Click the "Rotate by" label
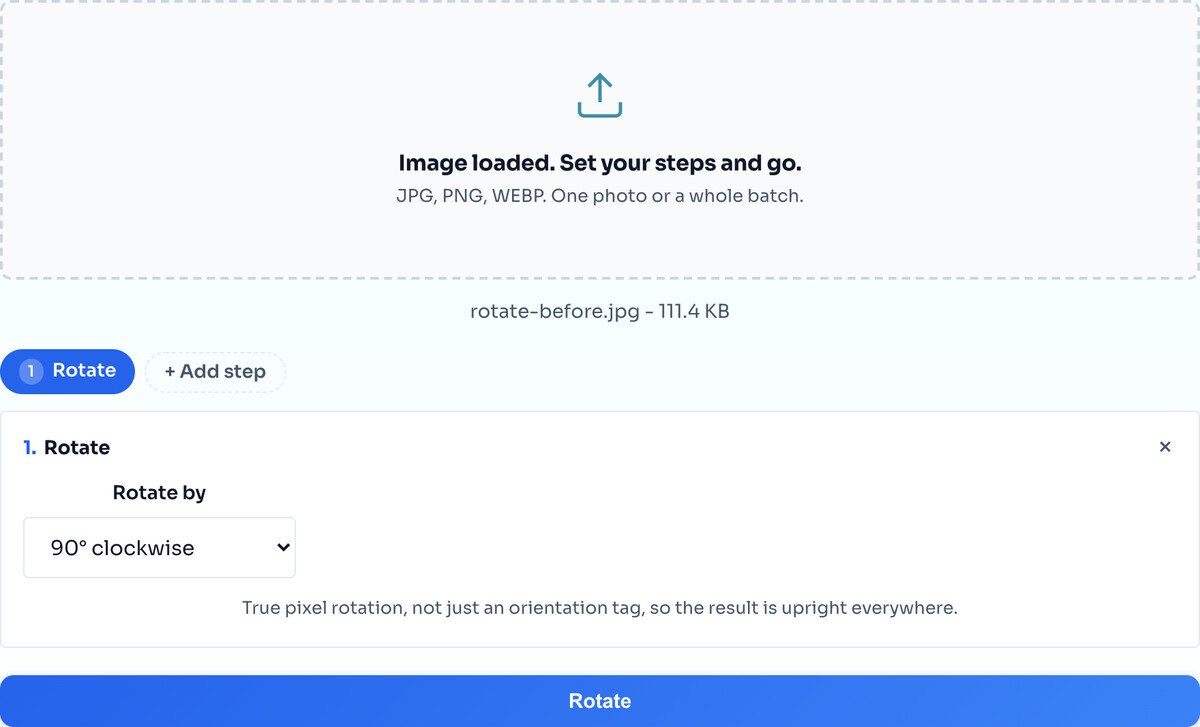 [159, 492]
